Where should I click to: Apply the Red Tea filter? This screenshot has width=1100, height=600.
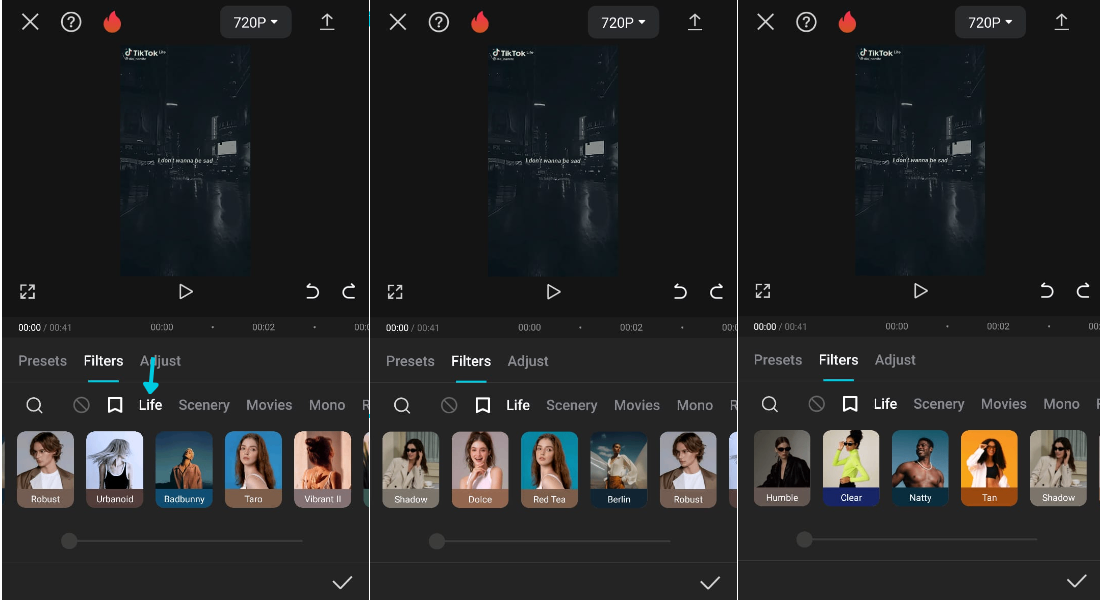pyautogui.click(x=549, y=469)
